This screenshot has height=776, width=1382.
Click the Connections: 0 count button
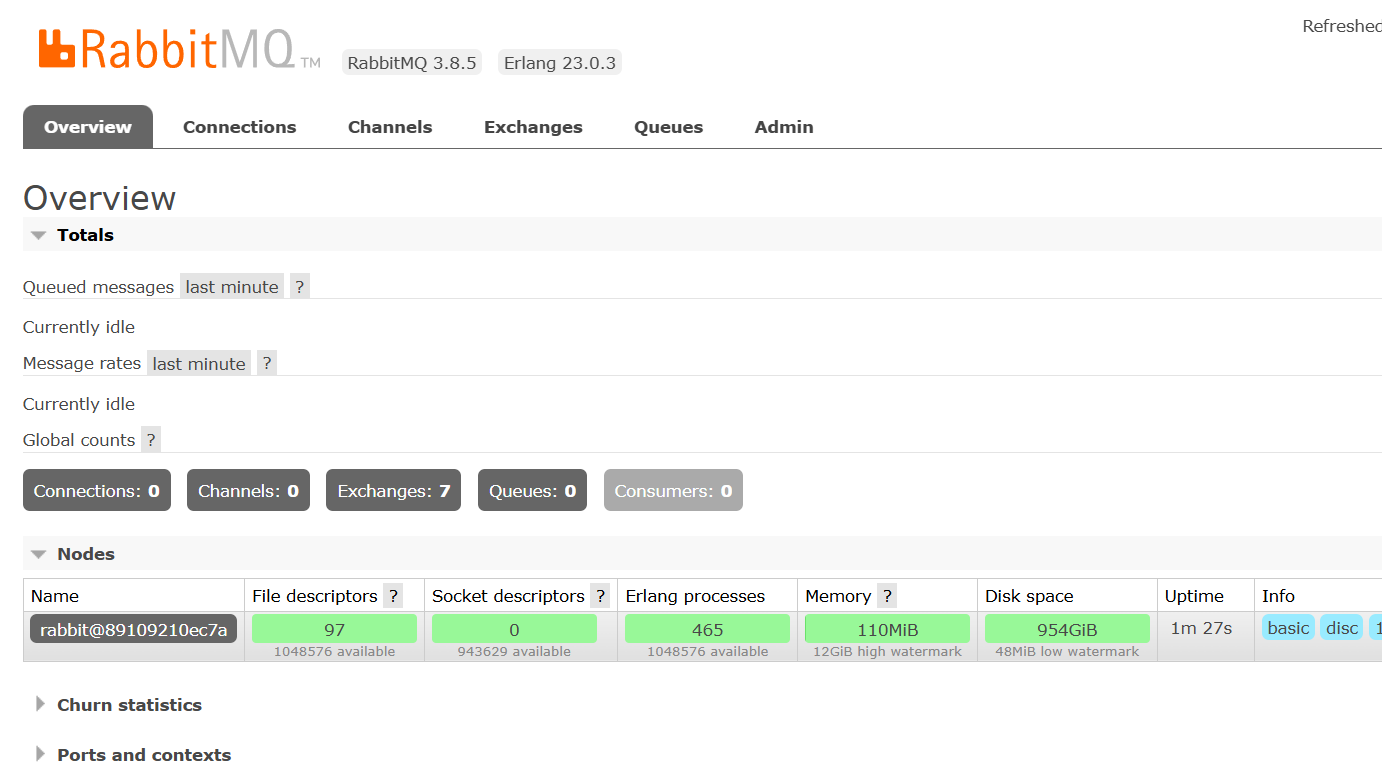[97, 491]
